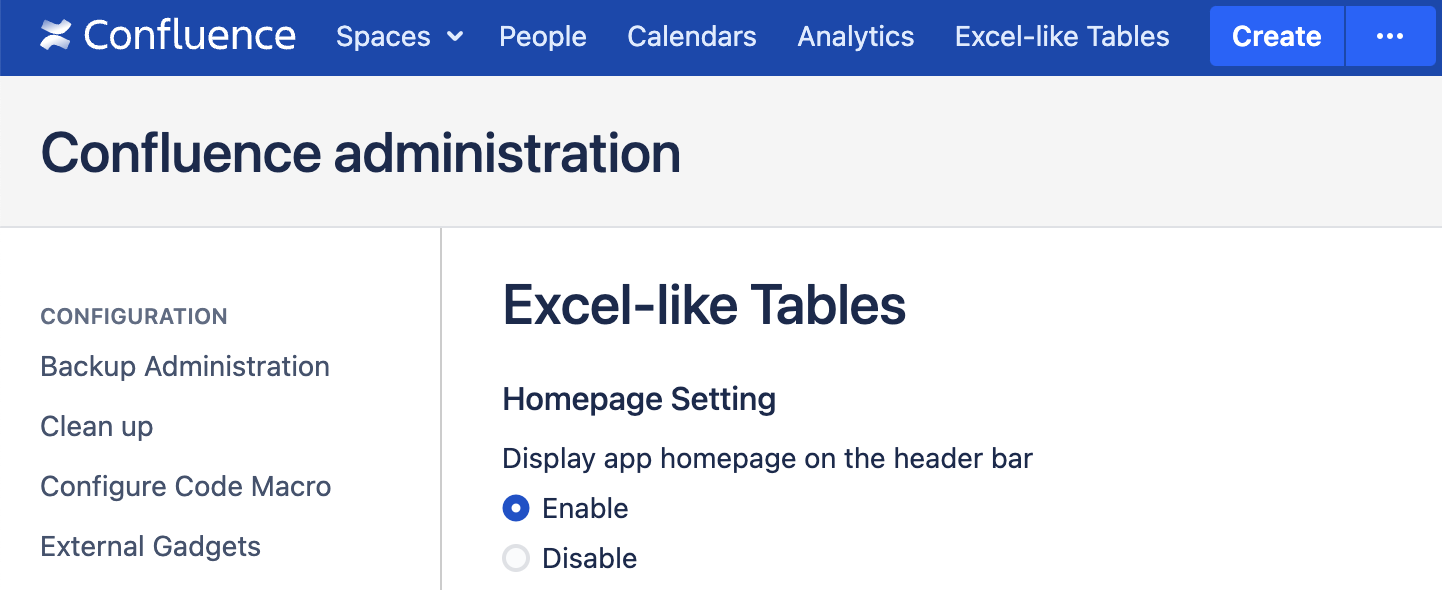Select the Disable radio button
Viewport: 1442px width, 590px height.
(x=516, y=558)
